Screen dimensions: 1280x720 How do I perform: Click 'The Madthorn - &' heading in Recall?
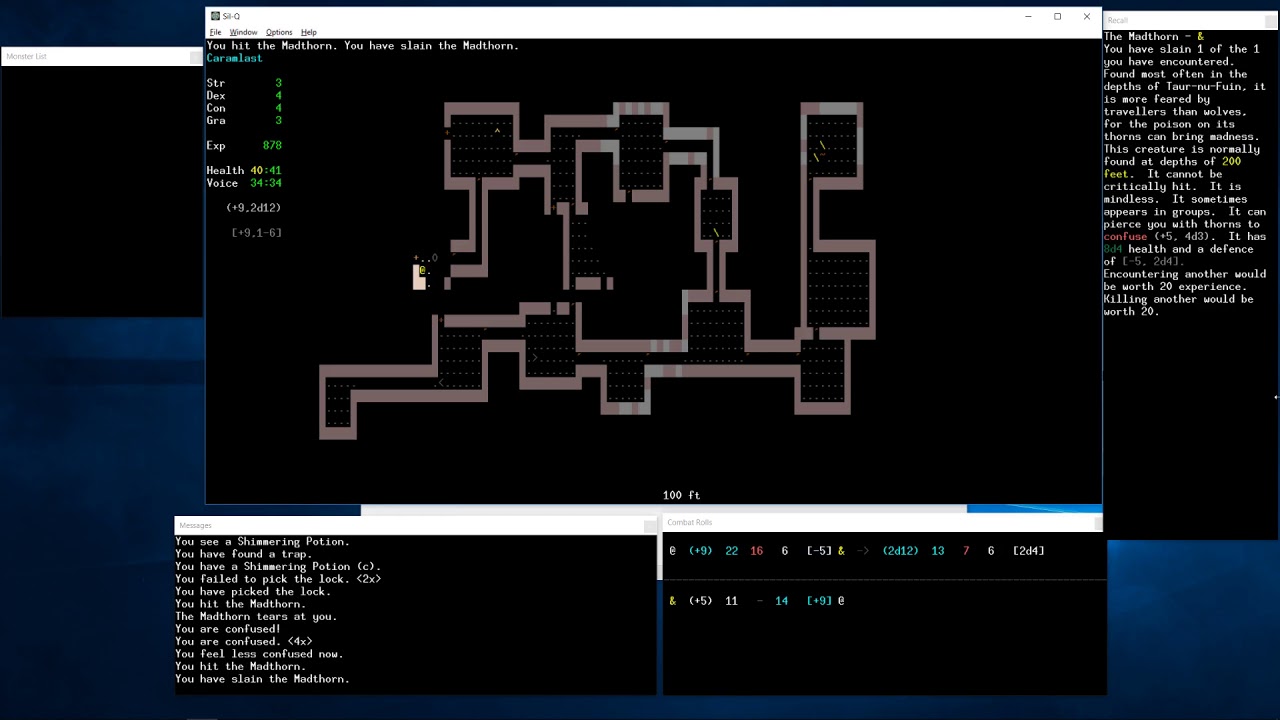[x=1154, y=37]
